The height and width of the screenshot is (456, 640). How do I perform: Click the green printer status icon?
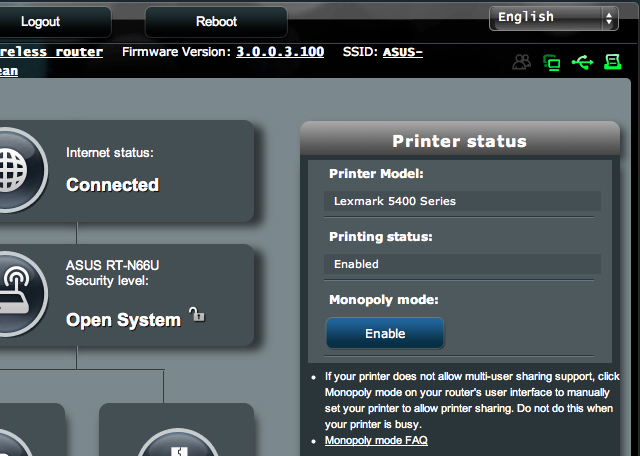613,62
